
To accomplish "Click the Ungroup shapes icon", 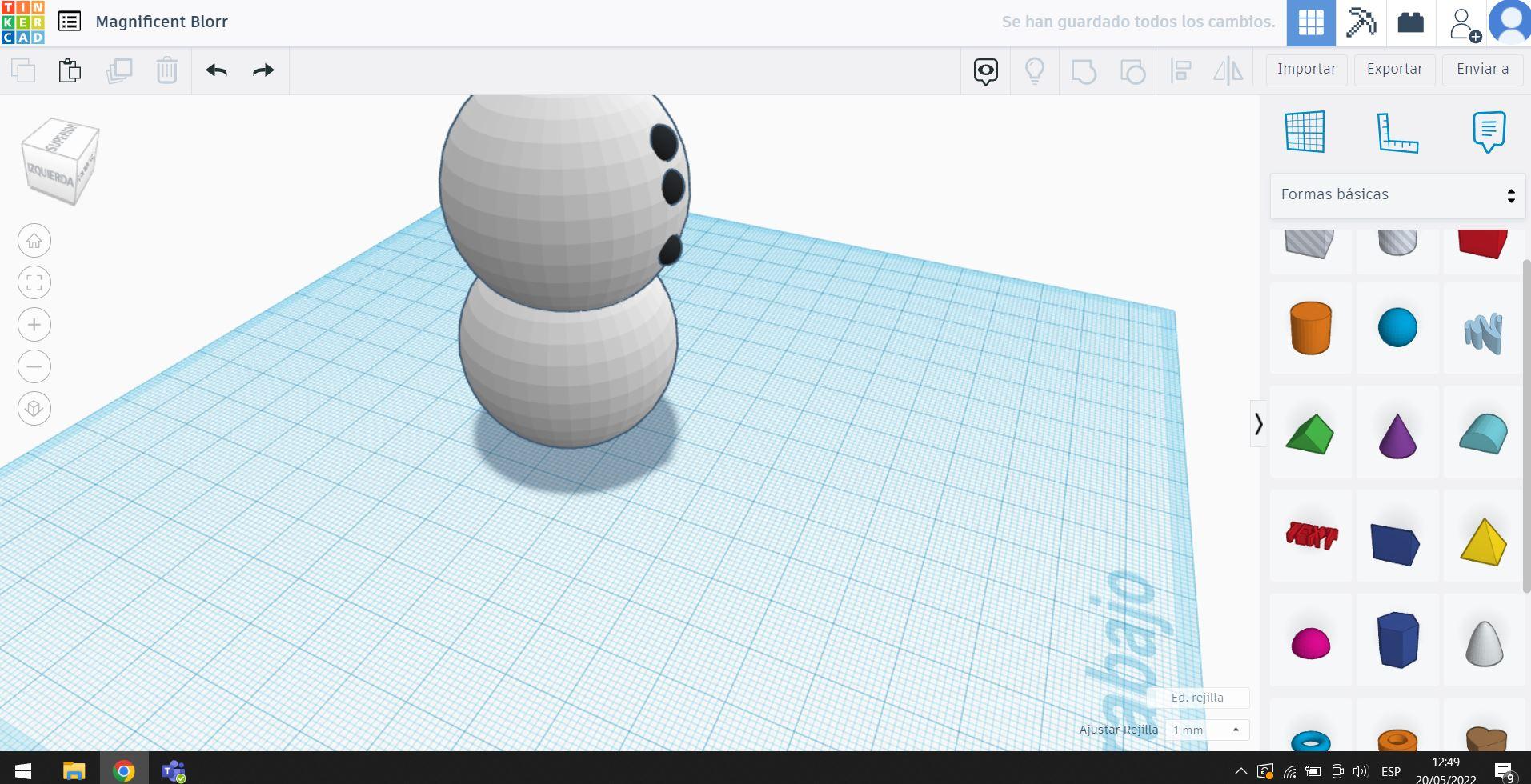I will pos(1132,71).
